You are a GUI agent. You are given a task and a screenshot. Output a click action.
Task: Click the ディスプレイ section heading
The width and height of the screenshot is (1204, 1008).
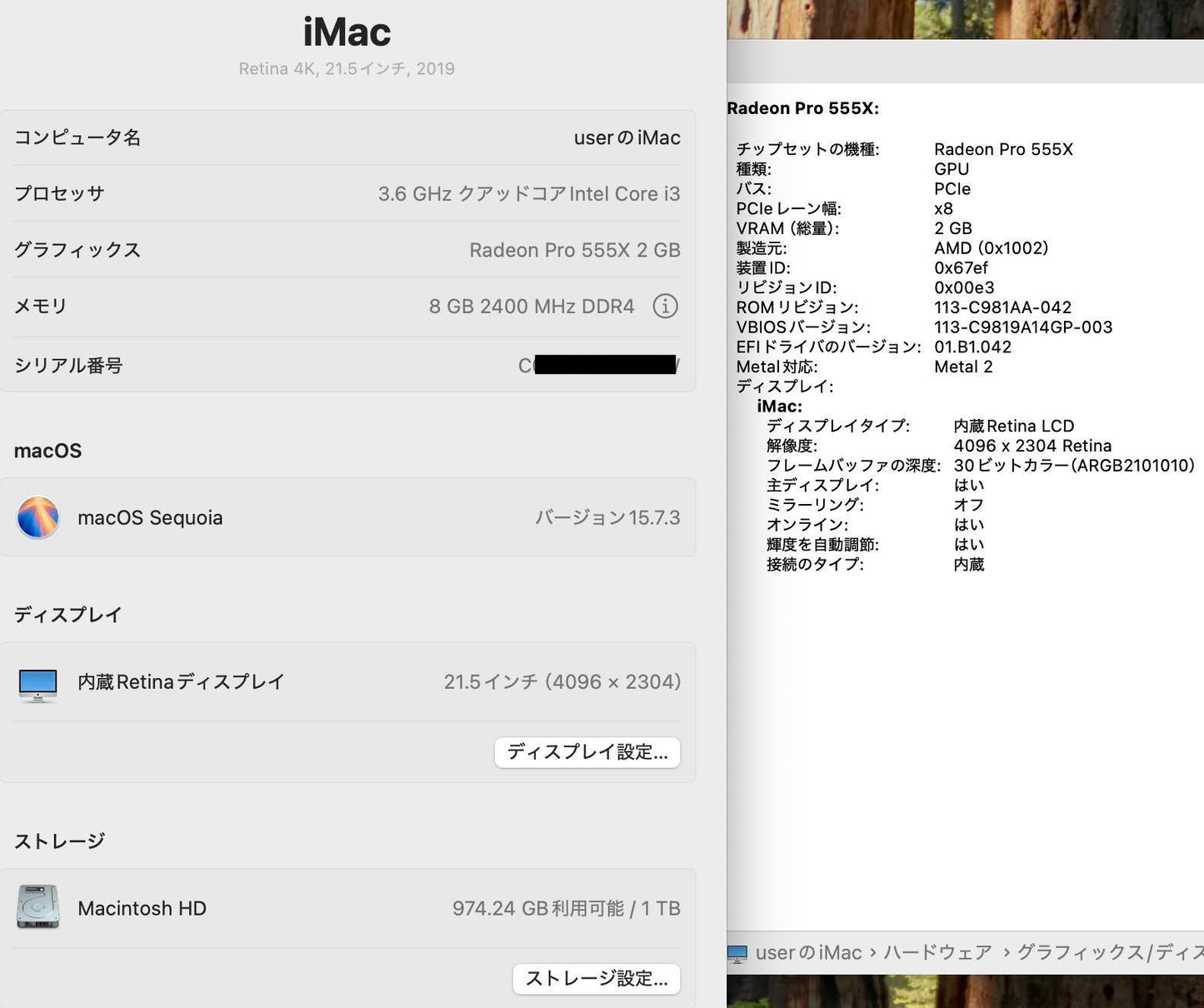click(68, 615)
